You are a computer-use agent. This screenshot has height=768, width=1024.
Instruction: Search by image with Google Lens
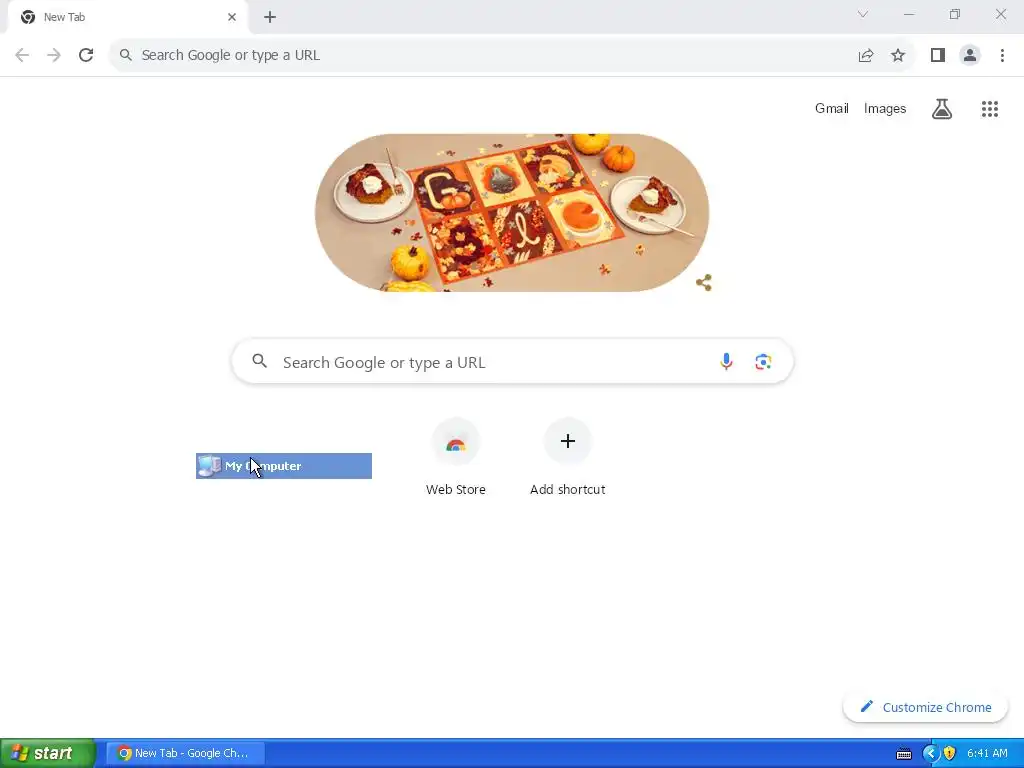point(763,362)
